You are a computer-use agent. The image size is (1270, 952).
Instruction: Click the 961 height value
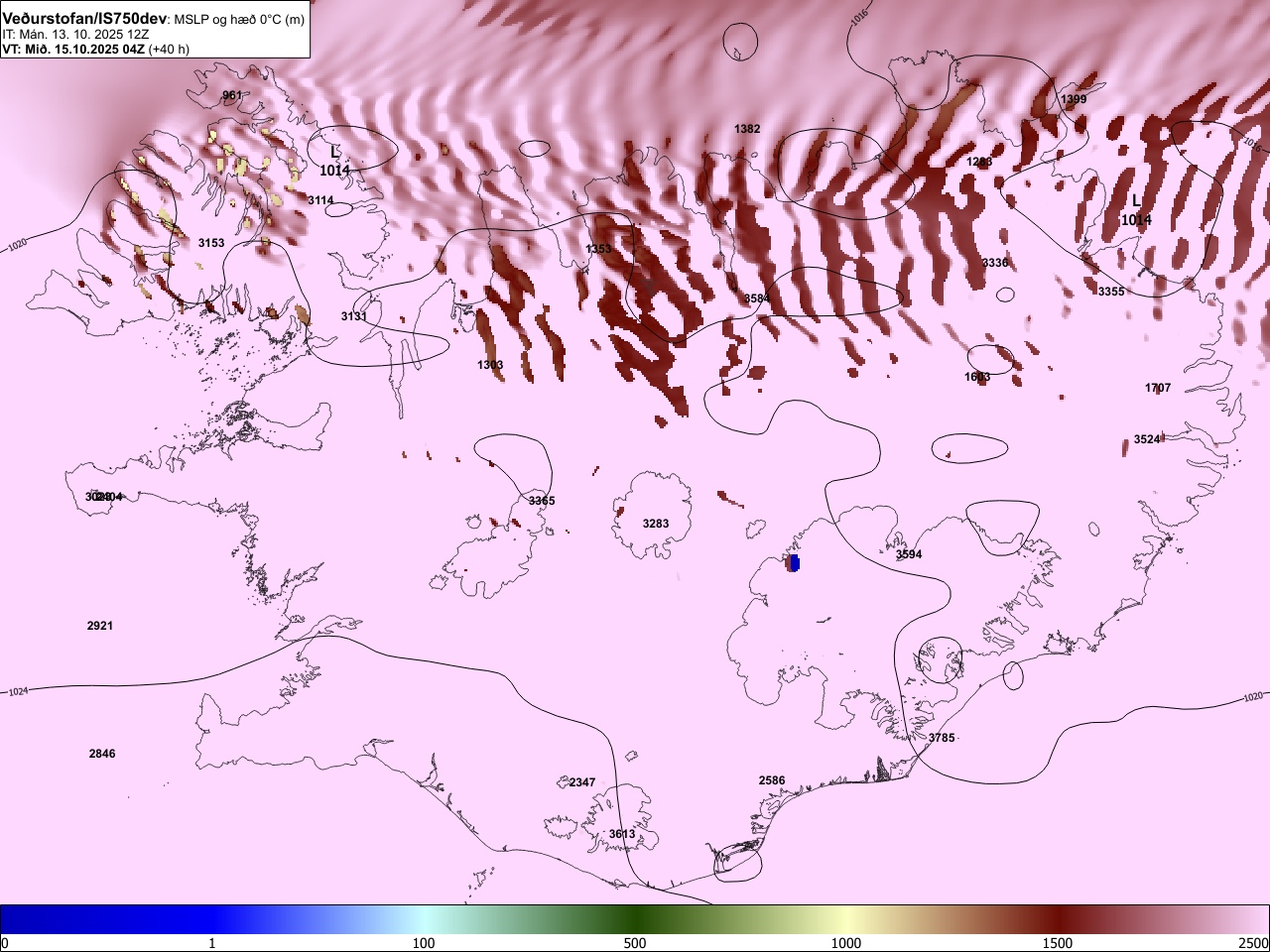pos(231,95)
